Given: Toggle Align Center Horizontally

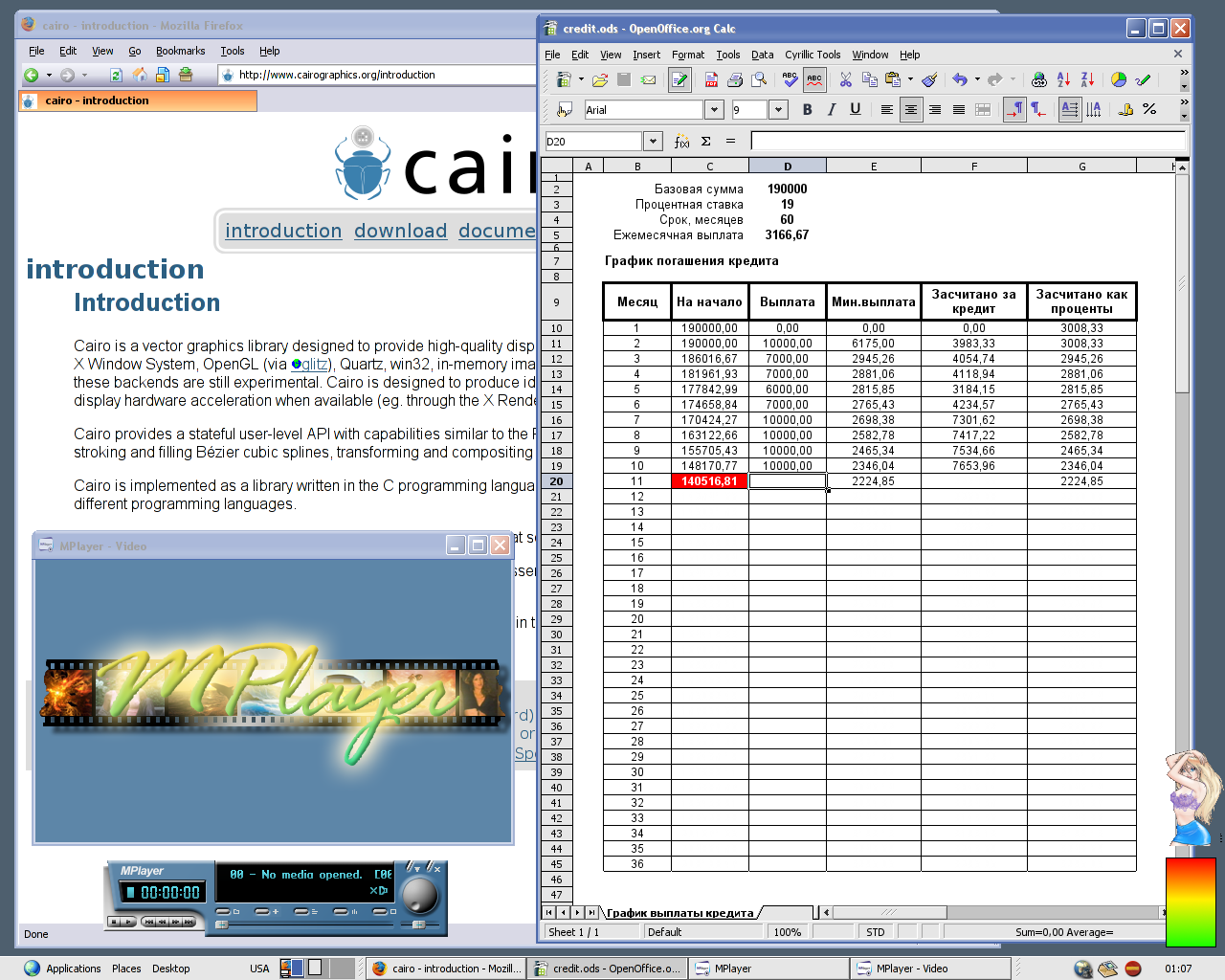Looking at the screenshot, I should [x=911, y=110].
